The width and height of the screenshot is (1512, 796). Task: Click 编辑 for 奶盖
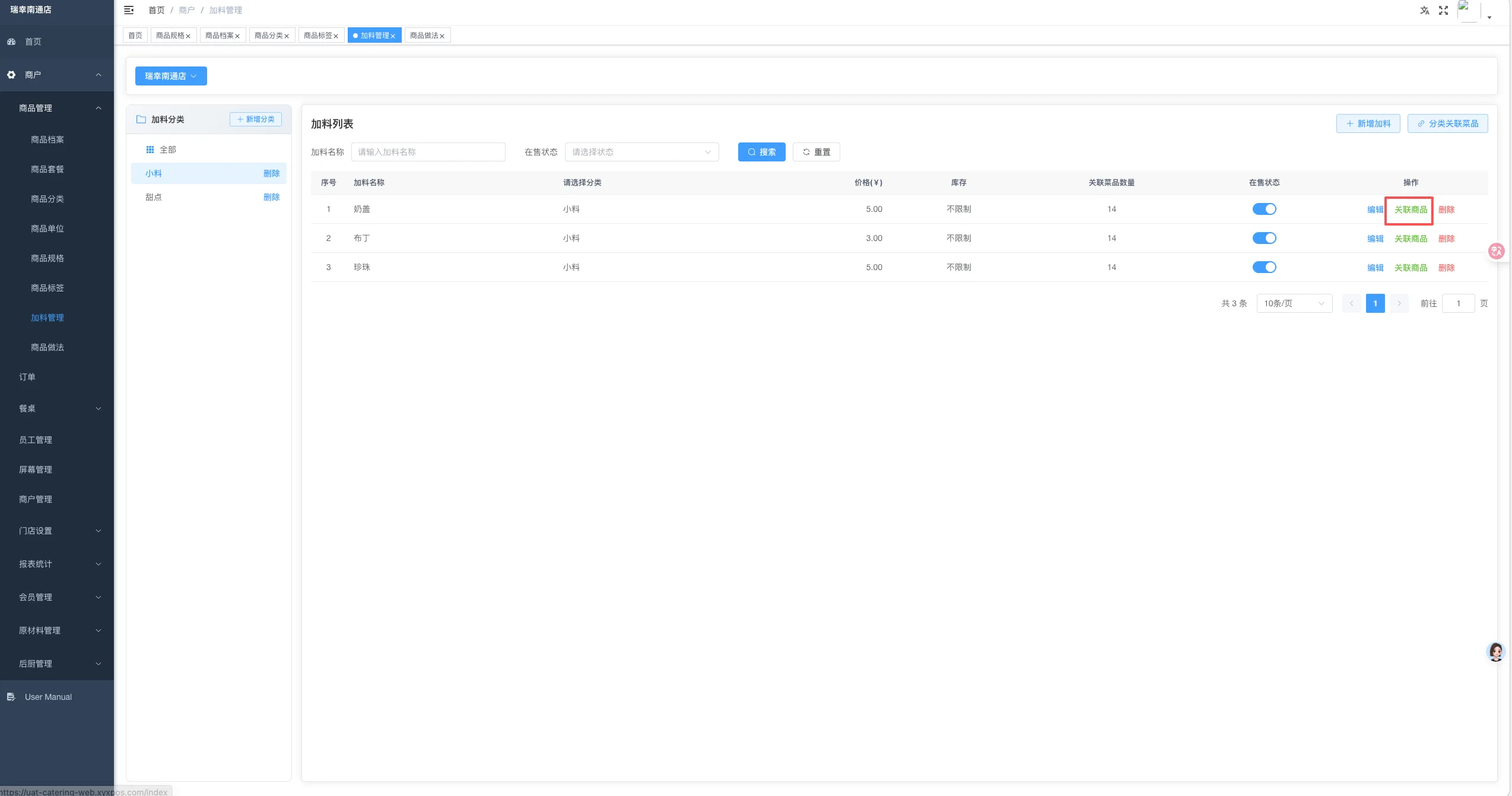pyautogui.click(x=1375, y=210)
